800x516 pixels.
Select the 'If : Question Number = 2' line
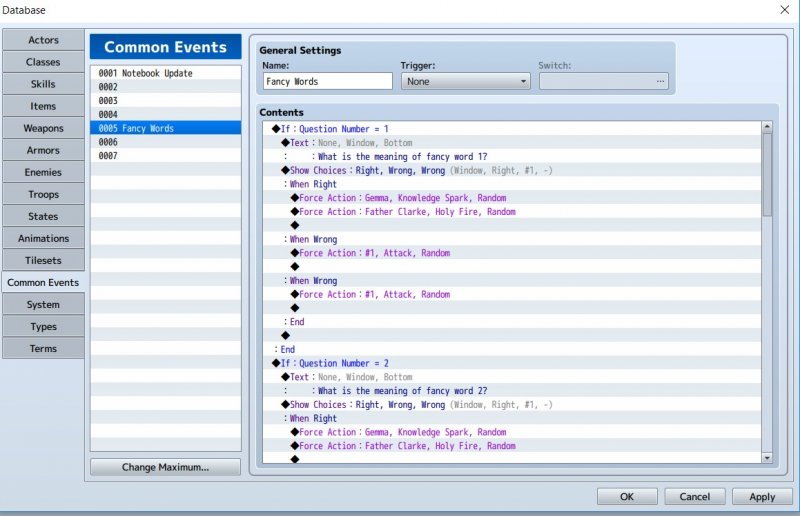point(512,363)
